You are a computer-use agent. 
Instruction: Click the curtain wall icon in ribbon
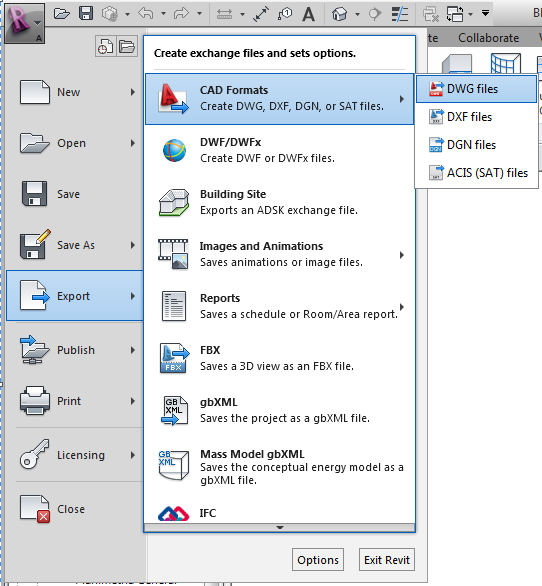pos(505,63)
